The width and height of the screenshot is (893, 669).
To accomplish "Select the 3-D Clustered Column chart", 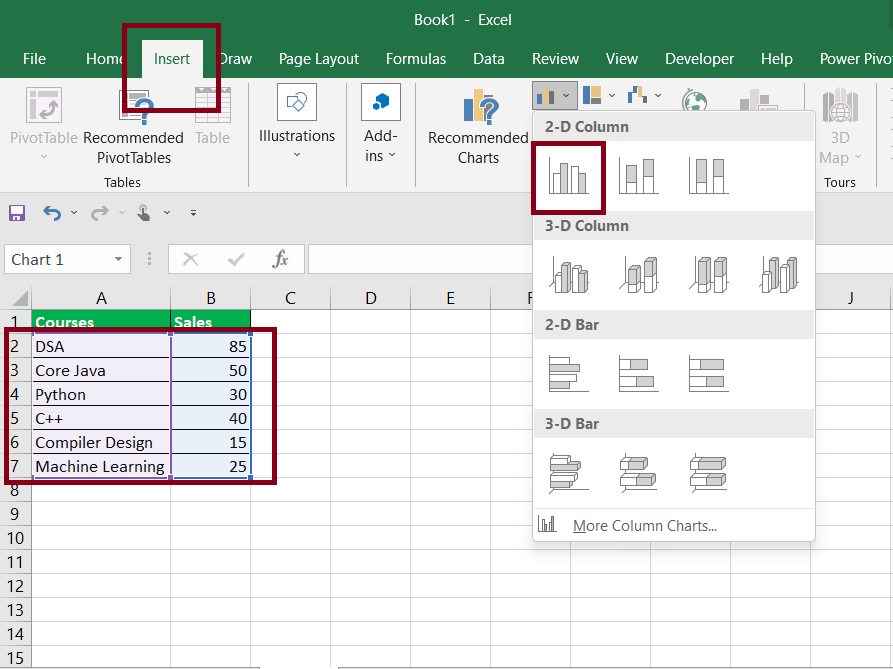I will 569,275.
